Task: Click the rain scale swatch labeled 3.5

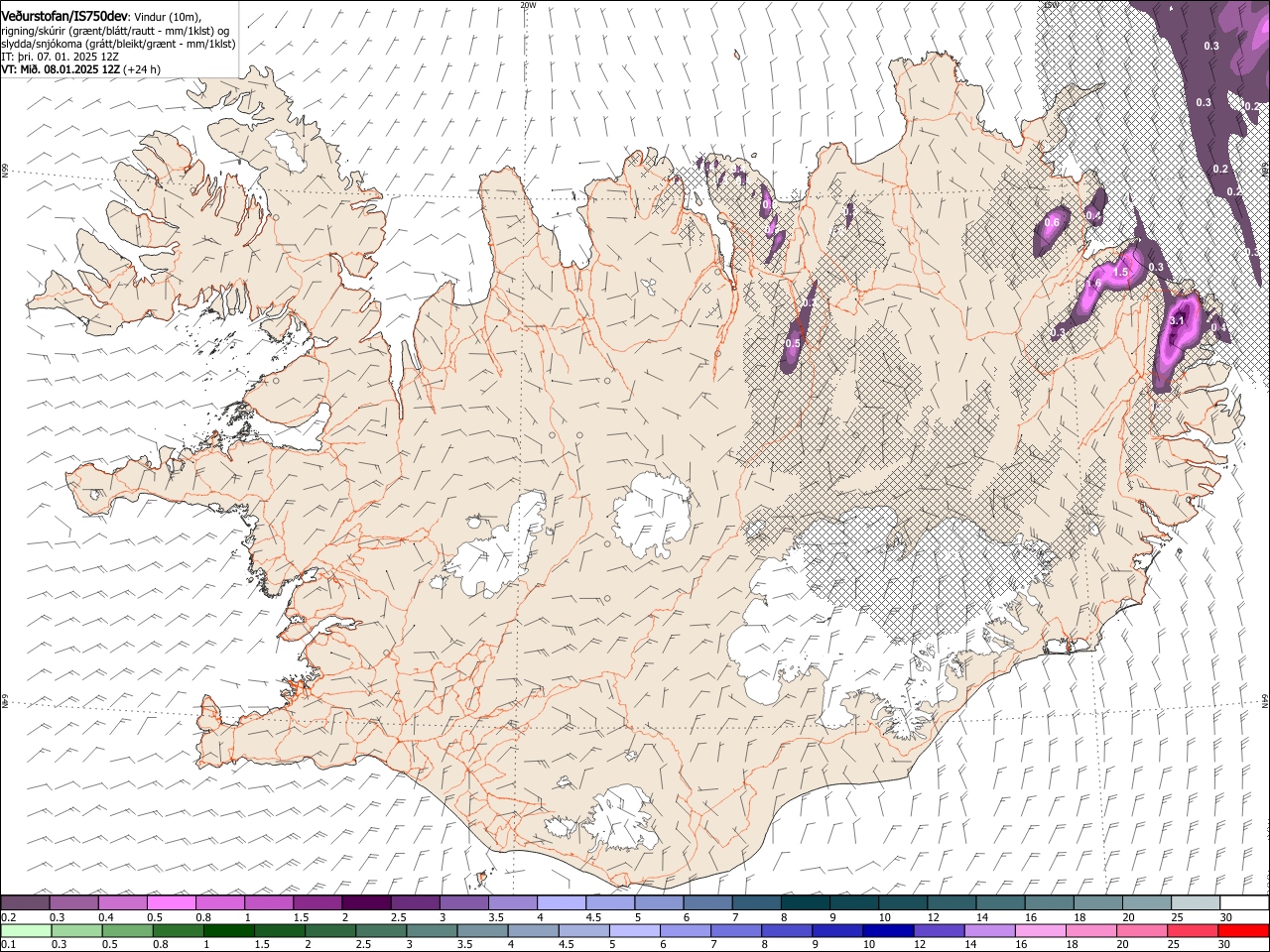Action: click(x=481, y=930)
